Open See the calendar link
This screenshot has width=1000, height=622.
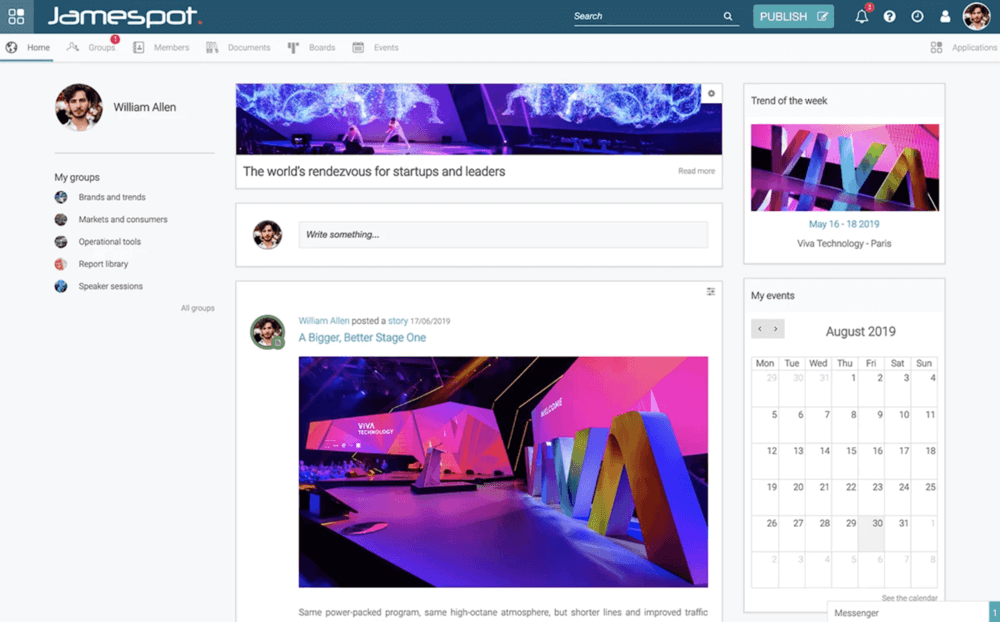(909, 598)
